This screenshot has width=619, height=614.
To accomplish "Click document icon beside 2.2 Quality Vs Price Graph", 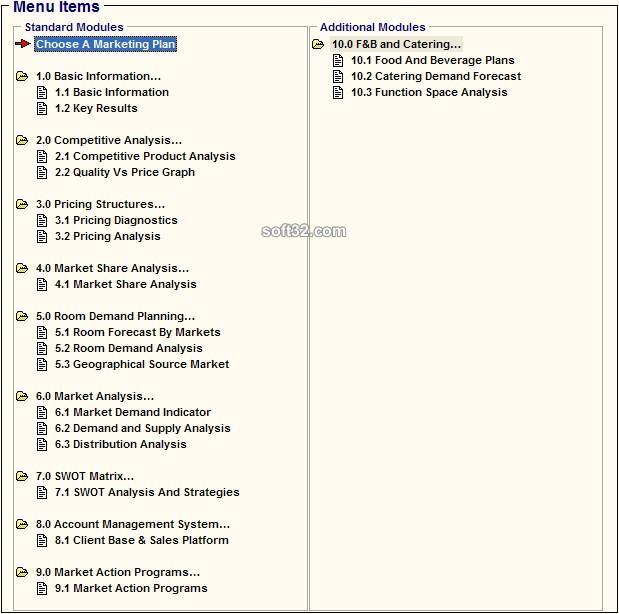I will [x=42, y=172].
